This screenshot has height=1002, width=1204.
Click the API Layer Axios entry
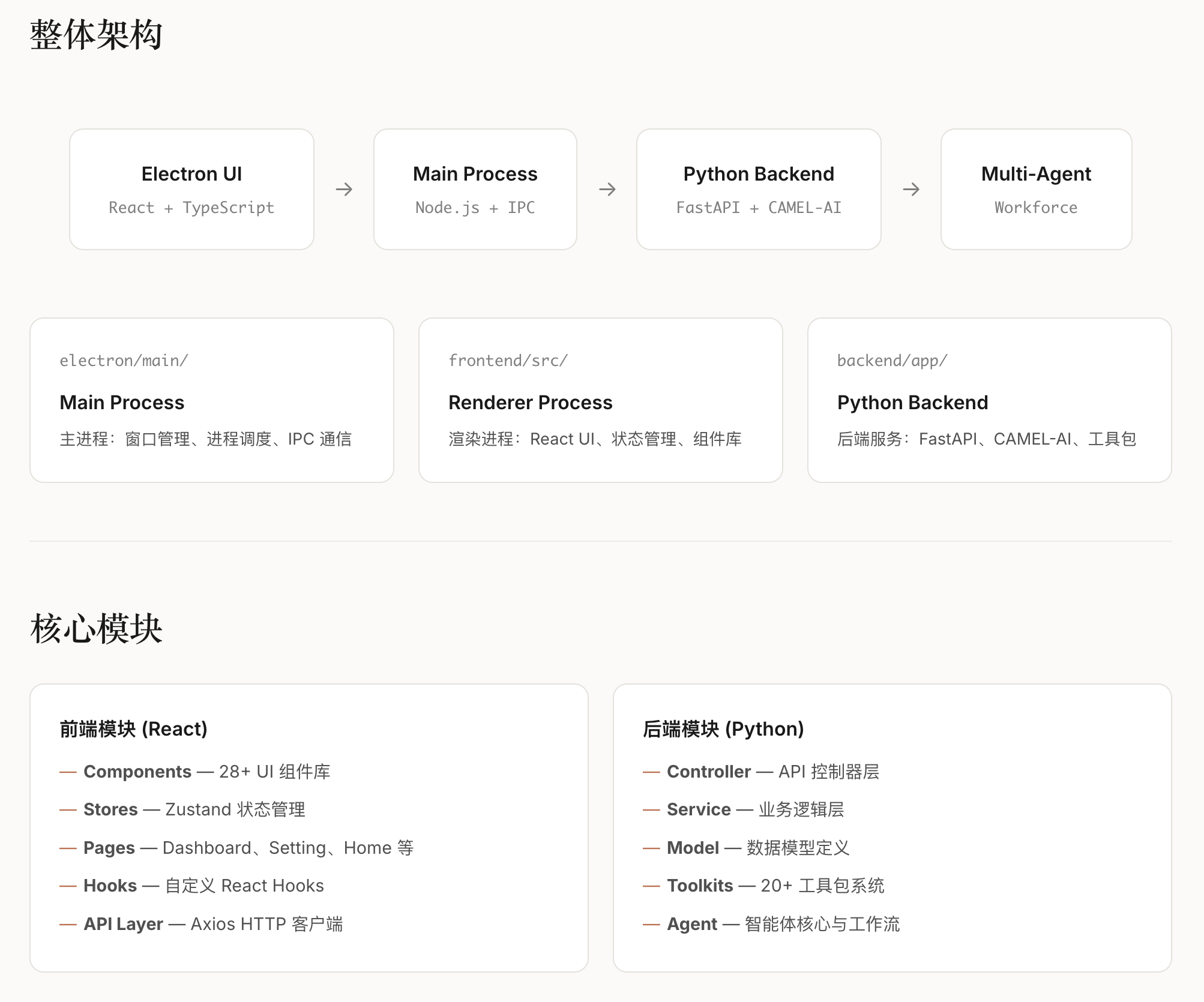click(212, 924)
